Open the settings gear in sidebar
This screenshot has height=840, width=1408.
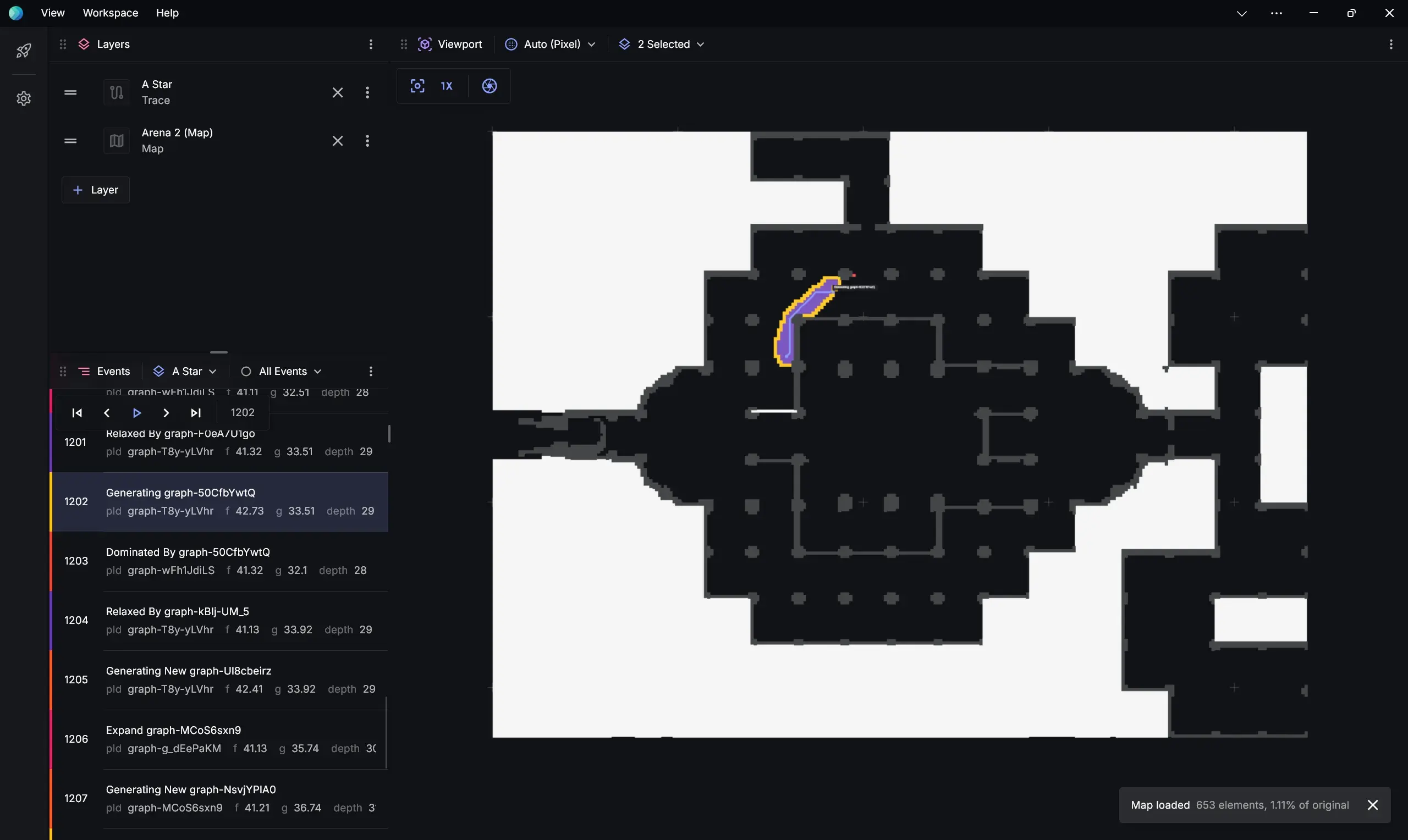pos(23,98)
